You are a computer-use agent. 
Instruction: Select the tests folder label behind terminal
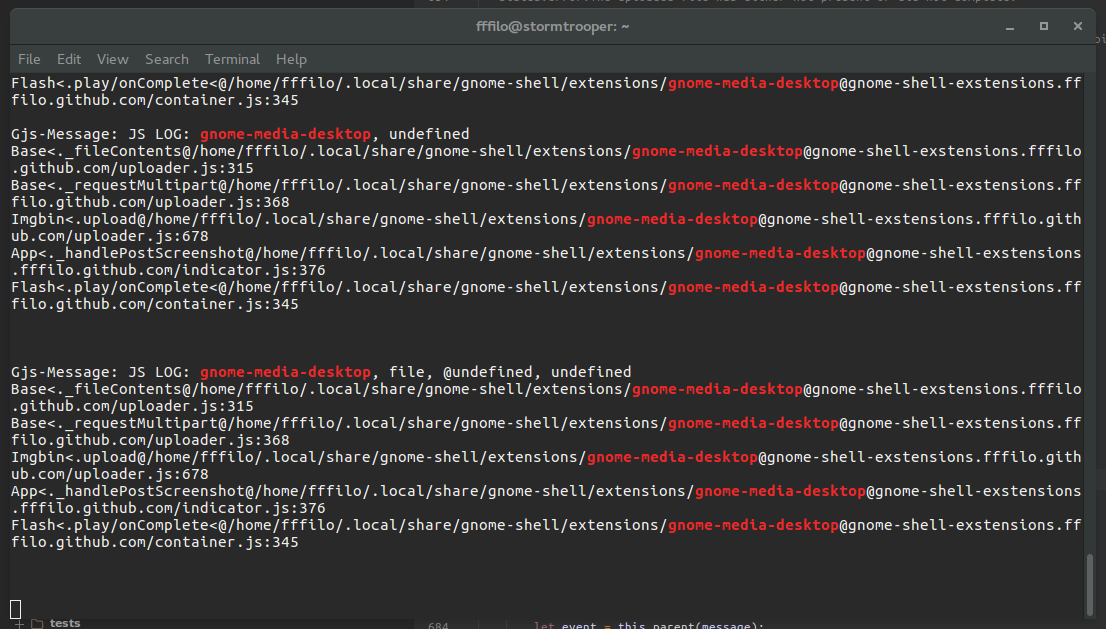(x=65, y=623)
